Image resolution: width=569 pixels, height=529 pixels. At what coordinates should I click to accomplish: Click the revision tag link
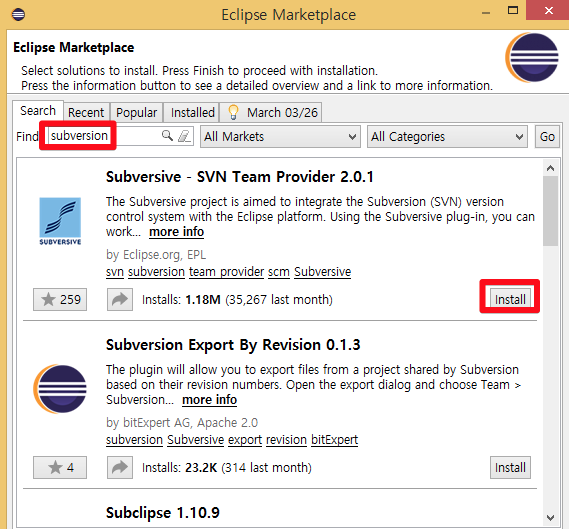click(286, 440)
